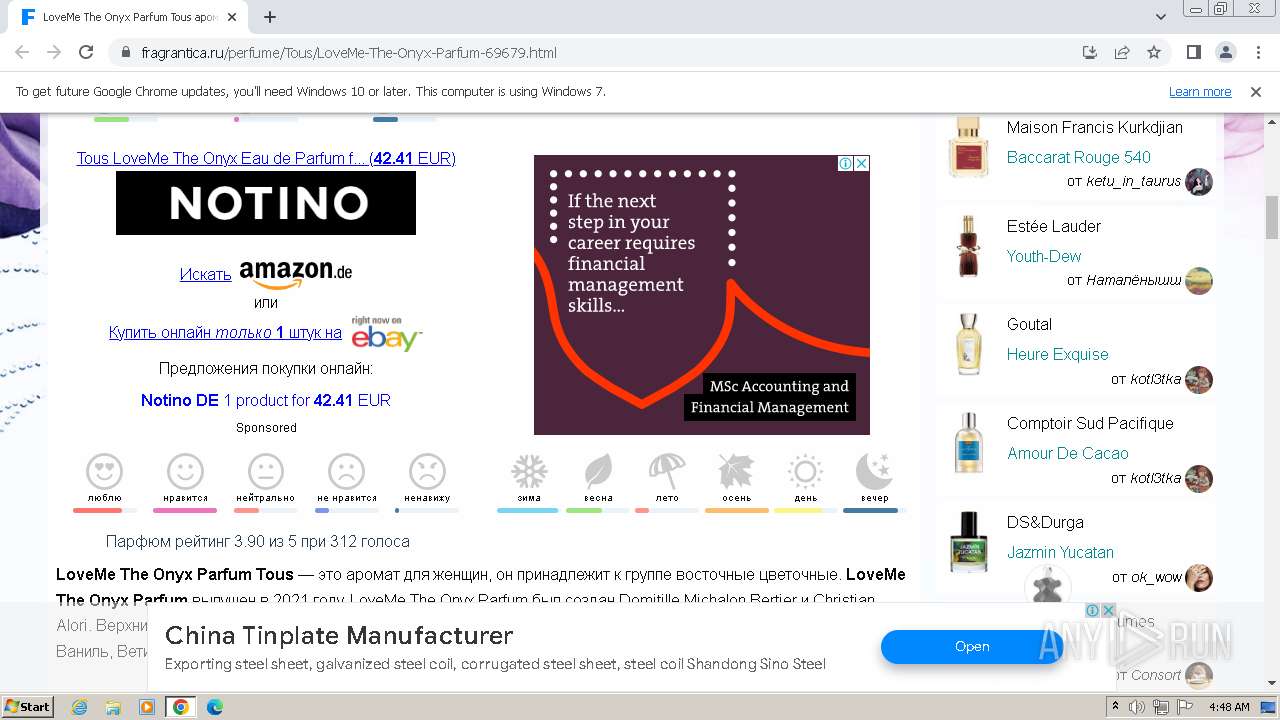1280x720 pixels.
Task: Click the Amour De Cacao bottle thumbnail
Action: 968,444
